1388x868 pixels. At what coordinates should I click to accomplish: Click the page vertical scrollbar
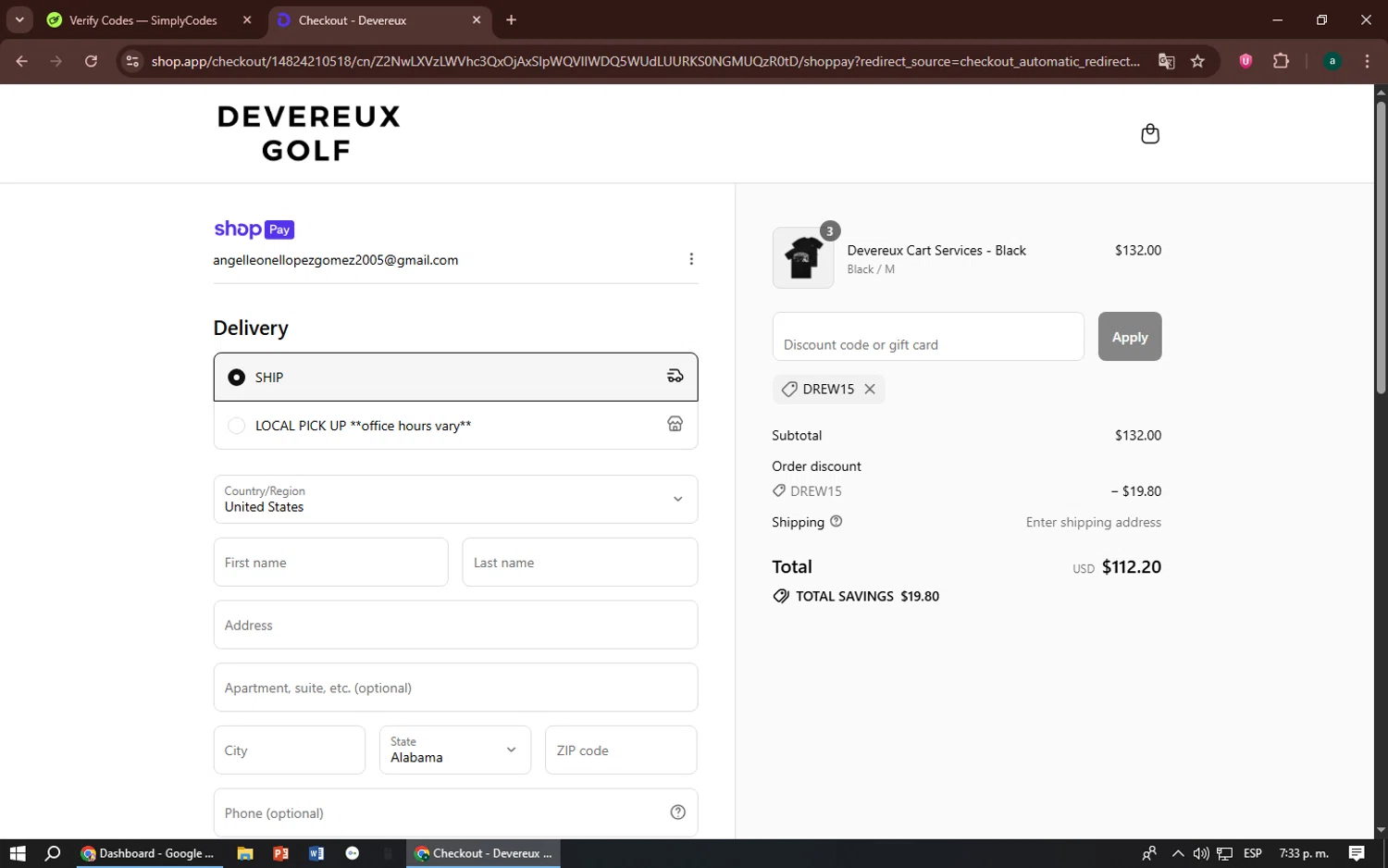click(1381, 247)
